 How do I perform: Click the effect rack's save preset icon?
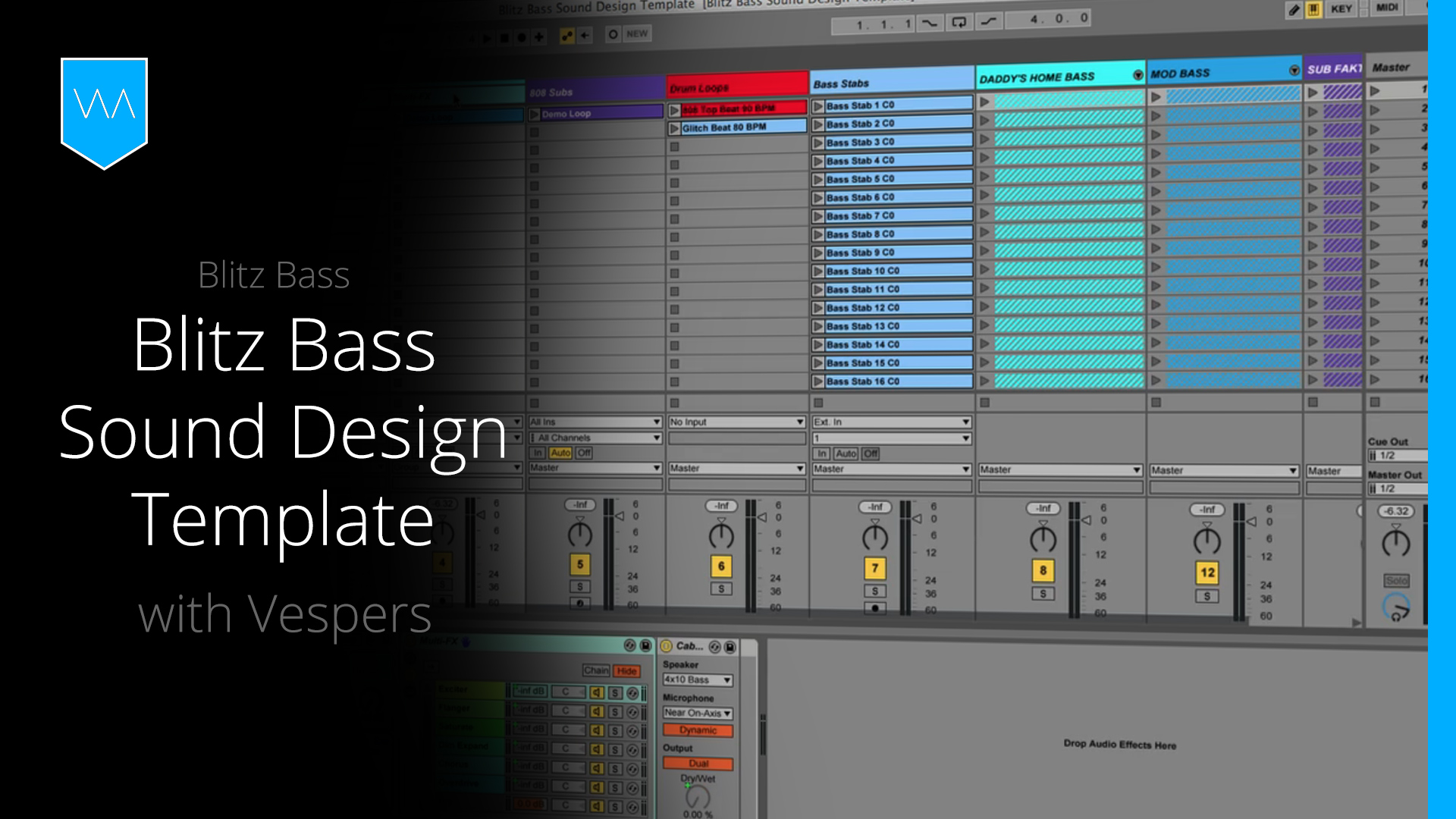tap(645, 645)
